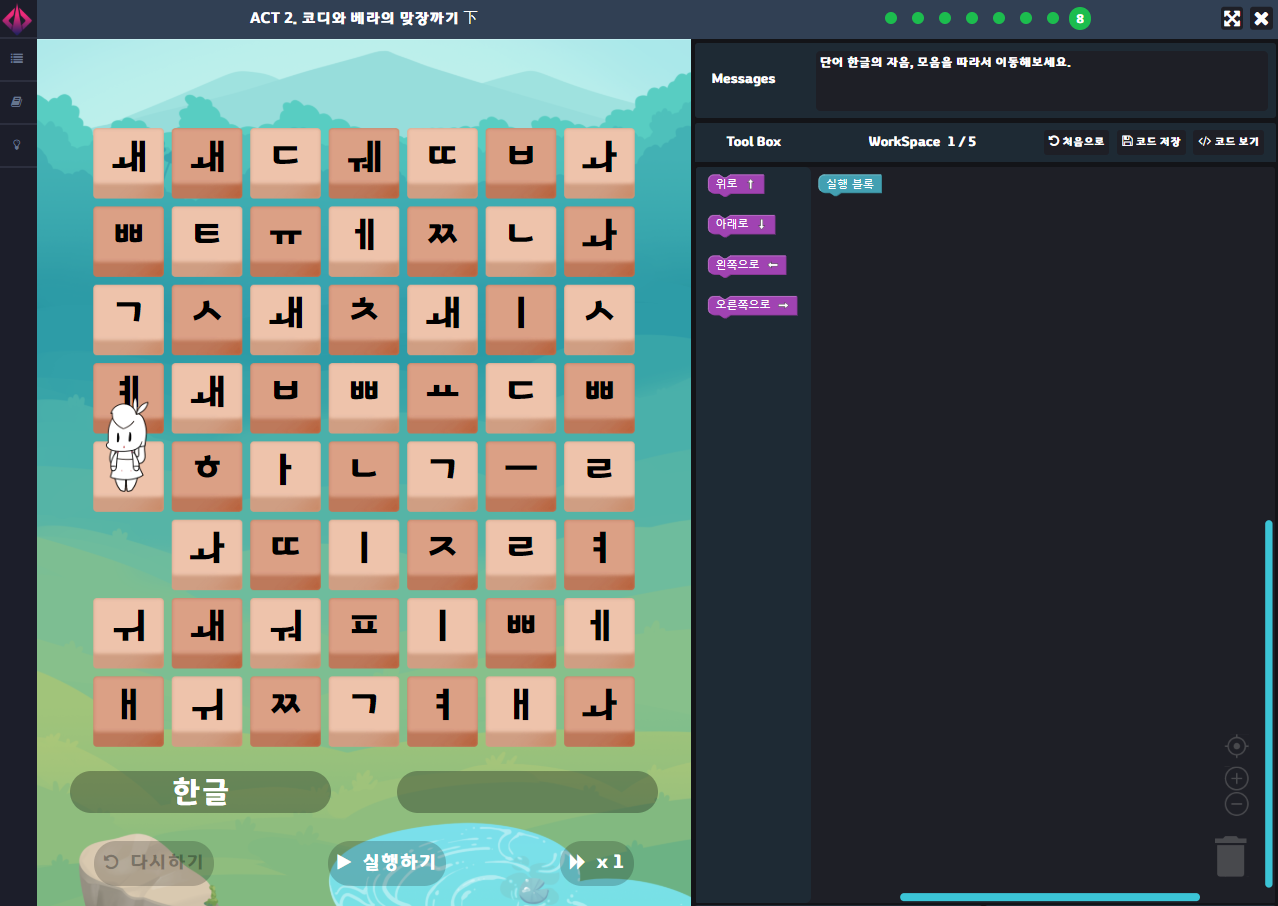The image size is (1278, 906).
Task: Click the ㅊ tile on the board
Action: pyautogui.click(x=364, y=319)
